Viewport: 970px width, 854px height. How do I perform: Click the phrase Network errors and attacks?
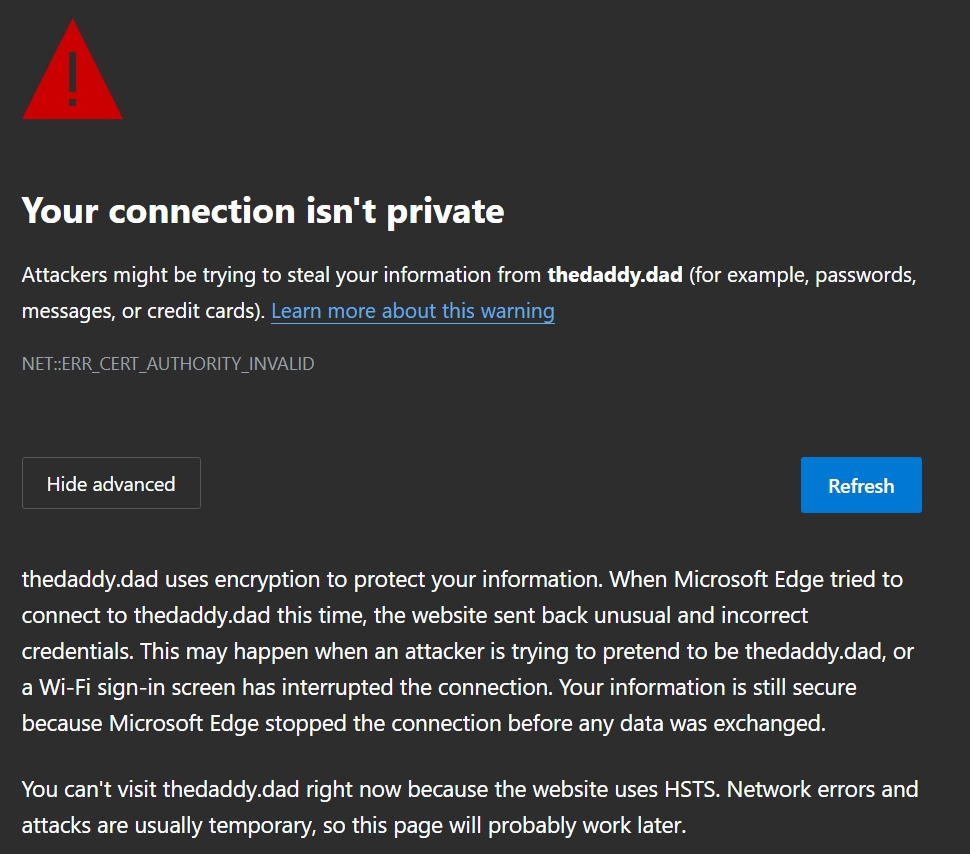click(470, 808)
